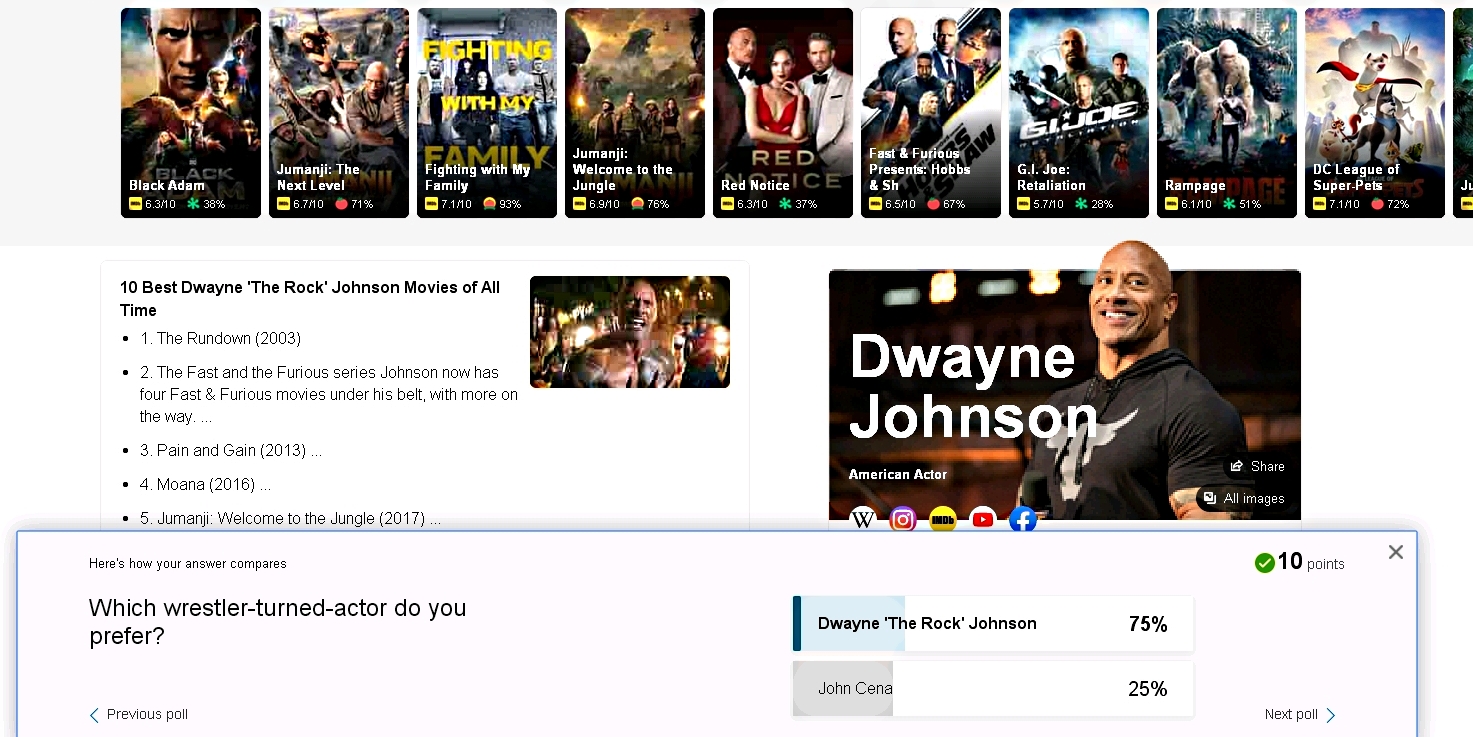Open the article thumbnail image of The Rock
The width and height of the screenshot is (1473, 737).
click(630, 332)
